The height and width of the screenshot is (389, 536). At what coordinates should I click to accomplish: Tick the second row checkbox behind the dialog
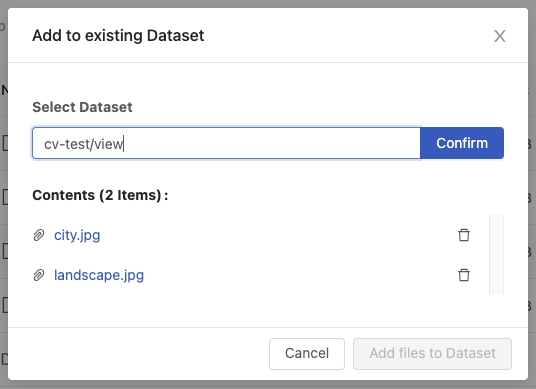tap(5, 197)
